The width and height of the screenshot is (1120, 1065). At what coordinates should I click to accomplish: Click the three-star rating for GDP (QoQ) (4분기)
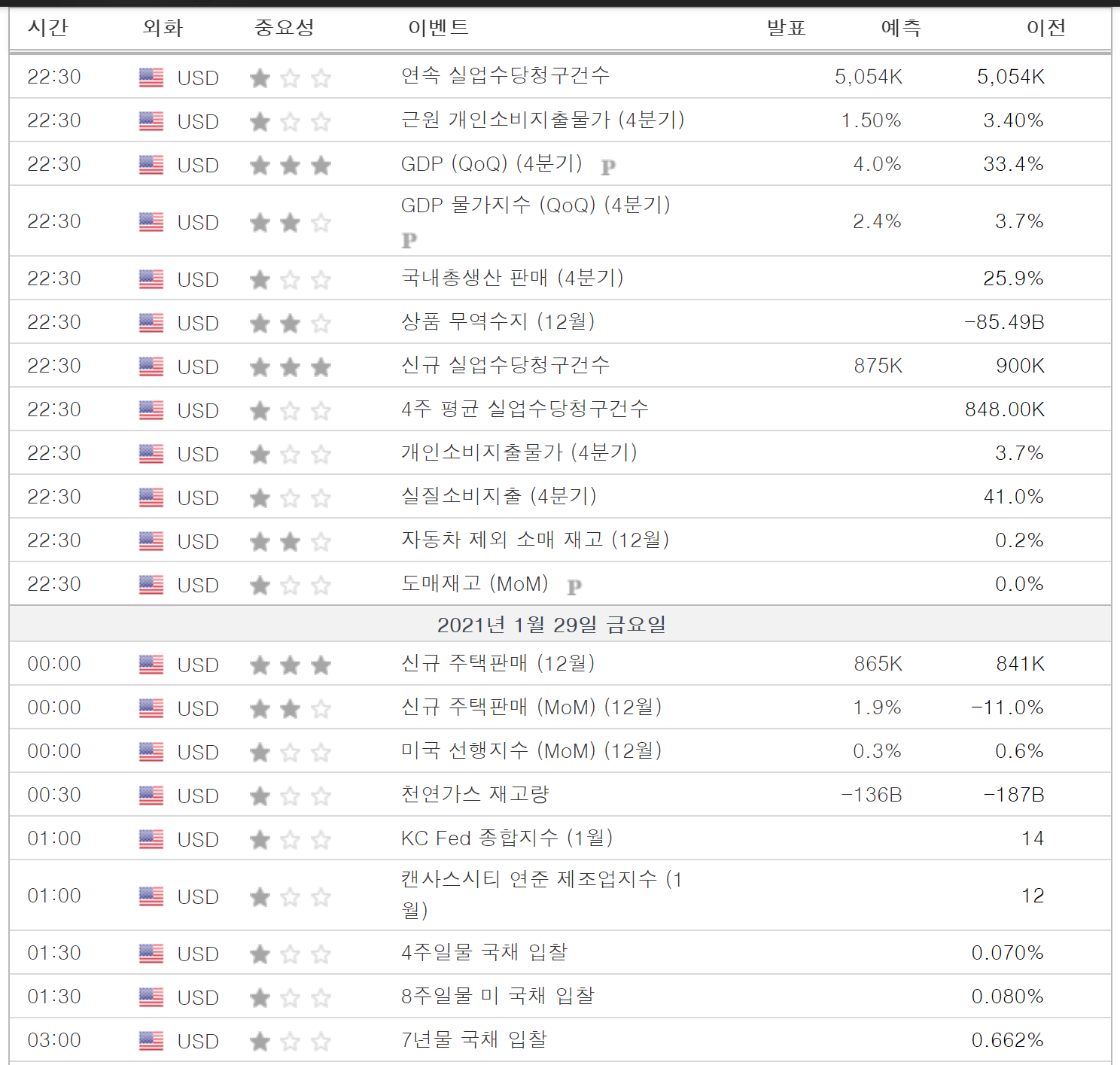(x=291, y=165)
